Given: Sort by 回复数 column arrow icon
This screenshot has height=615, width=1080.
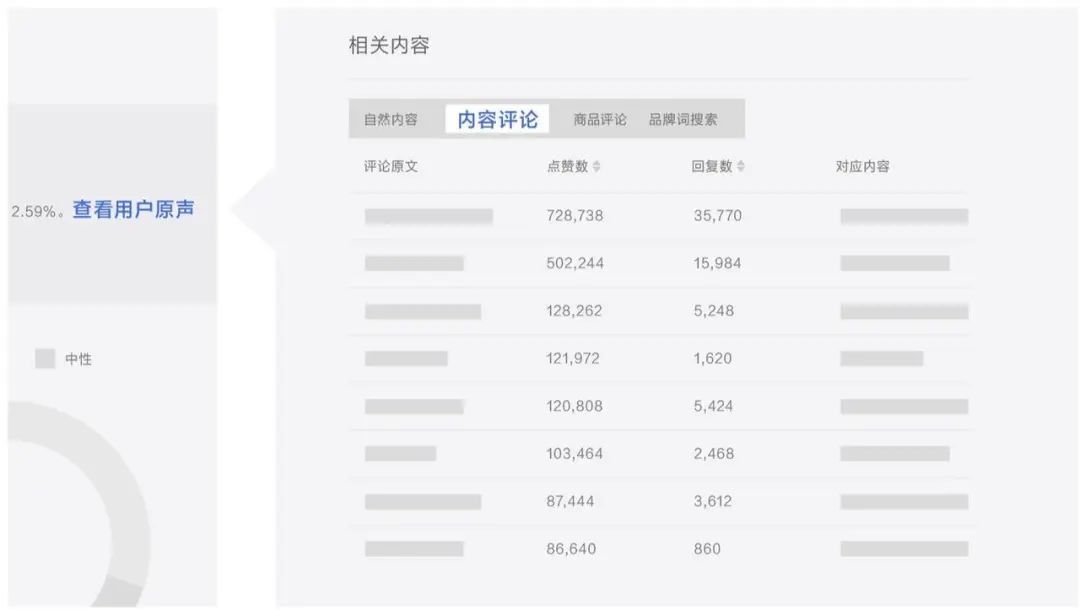Looking at the screenshot, I should 741,167.
